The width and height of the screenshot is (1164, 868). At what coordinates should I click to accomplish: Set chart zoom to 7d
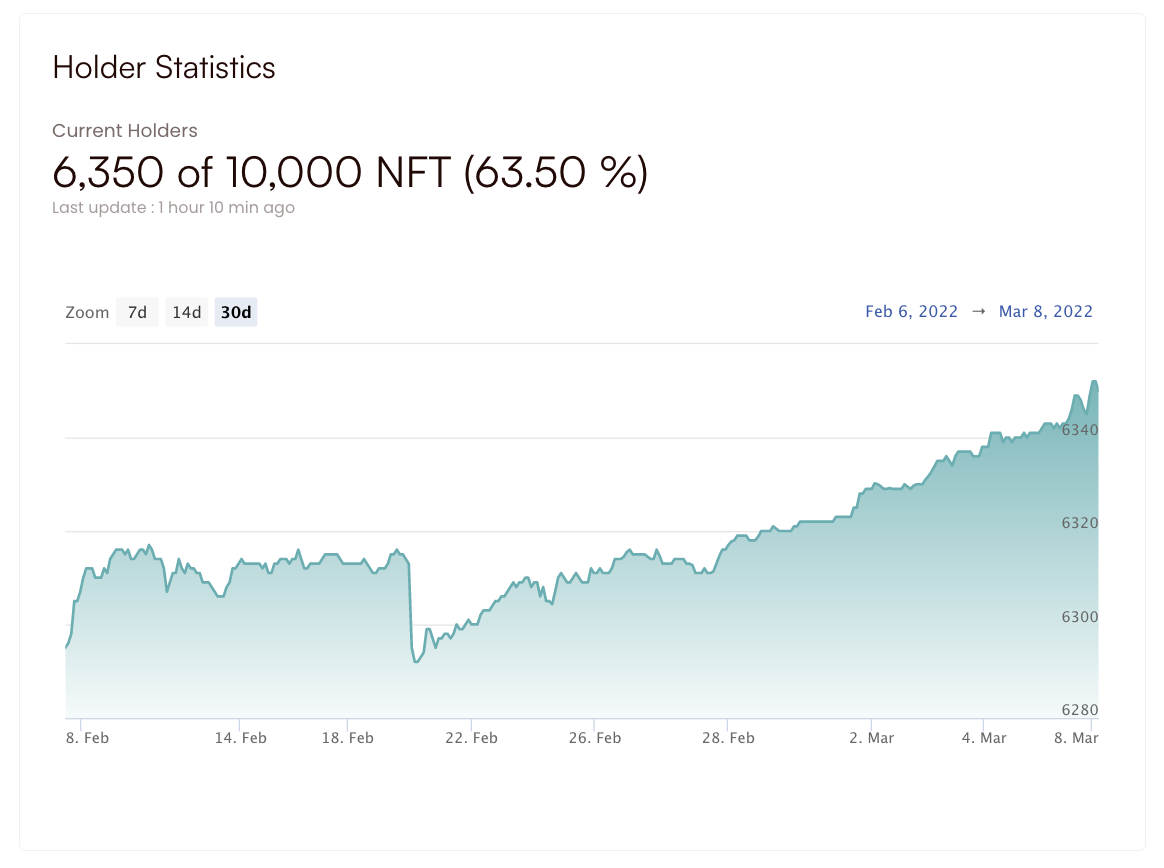(137, 312)
